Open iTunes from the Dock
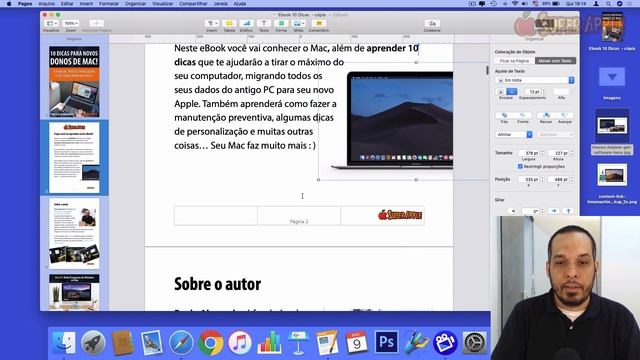This screenshot has width=640, height=360. click(240, 342)
